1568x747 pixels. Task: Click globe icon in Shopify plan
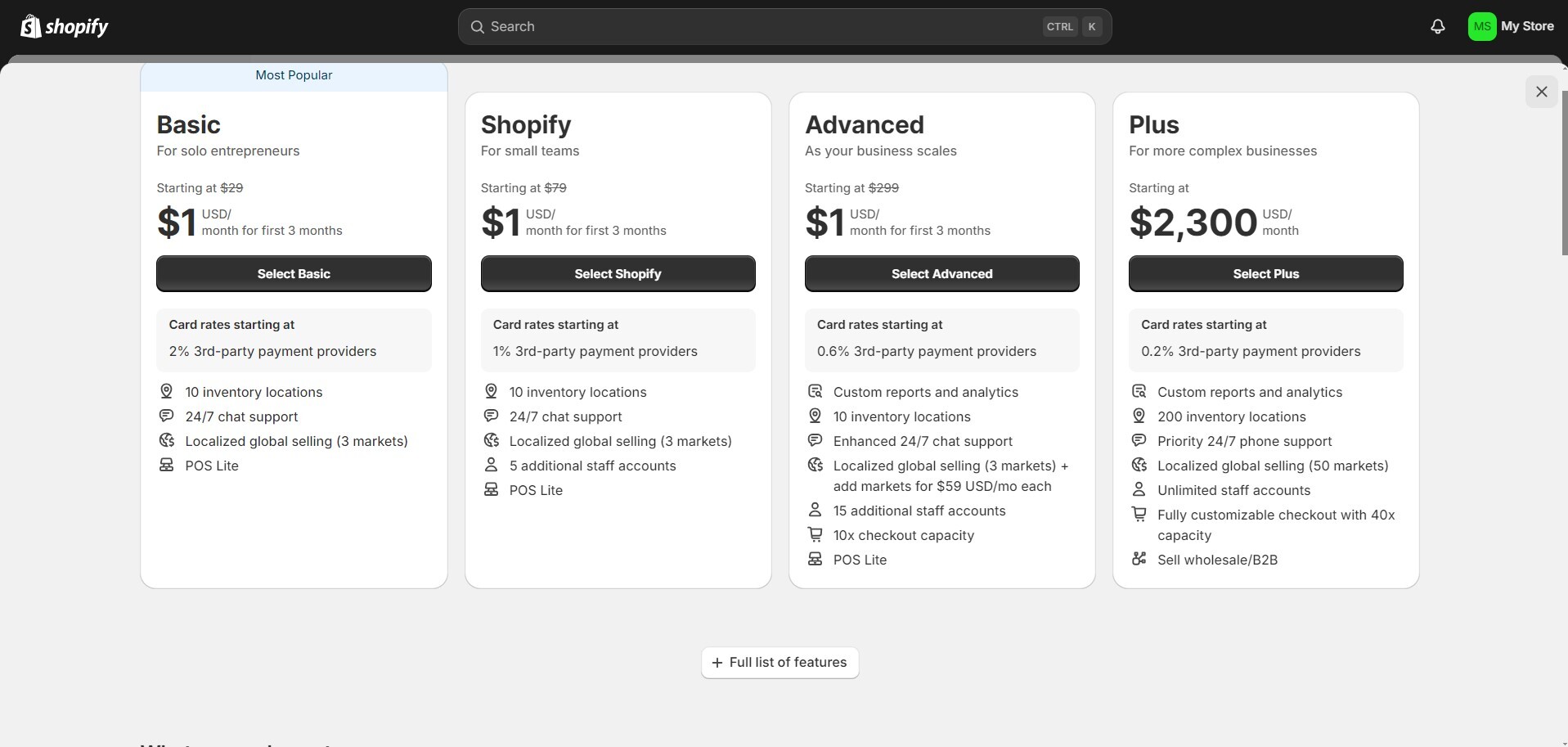point(491,441)
